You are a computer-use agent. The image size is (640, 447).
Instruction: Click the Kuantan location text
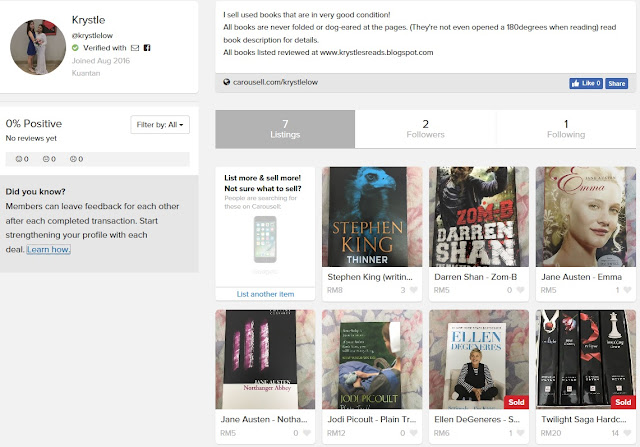click(x=86, y=73)
